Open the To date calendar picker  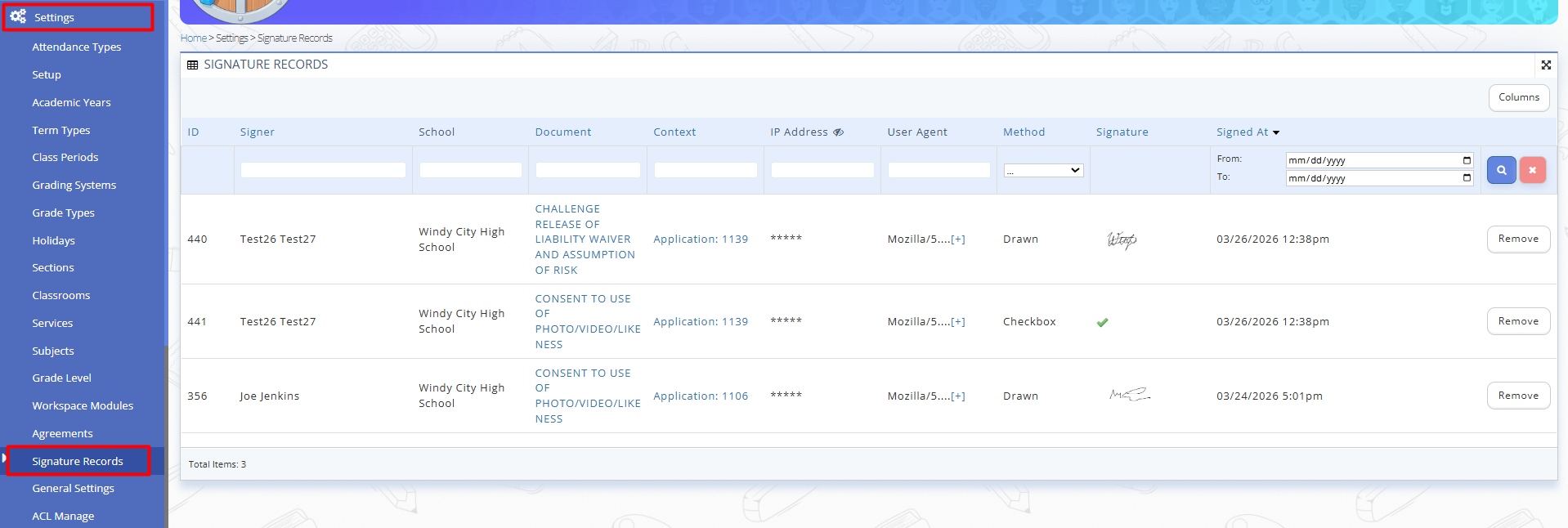coord(1467,178)
